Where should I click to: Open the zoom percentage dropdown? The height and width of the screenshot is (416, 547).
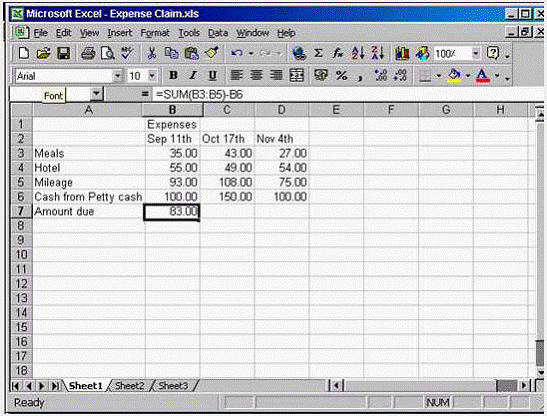click(x=475, y=53)
